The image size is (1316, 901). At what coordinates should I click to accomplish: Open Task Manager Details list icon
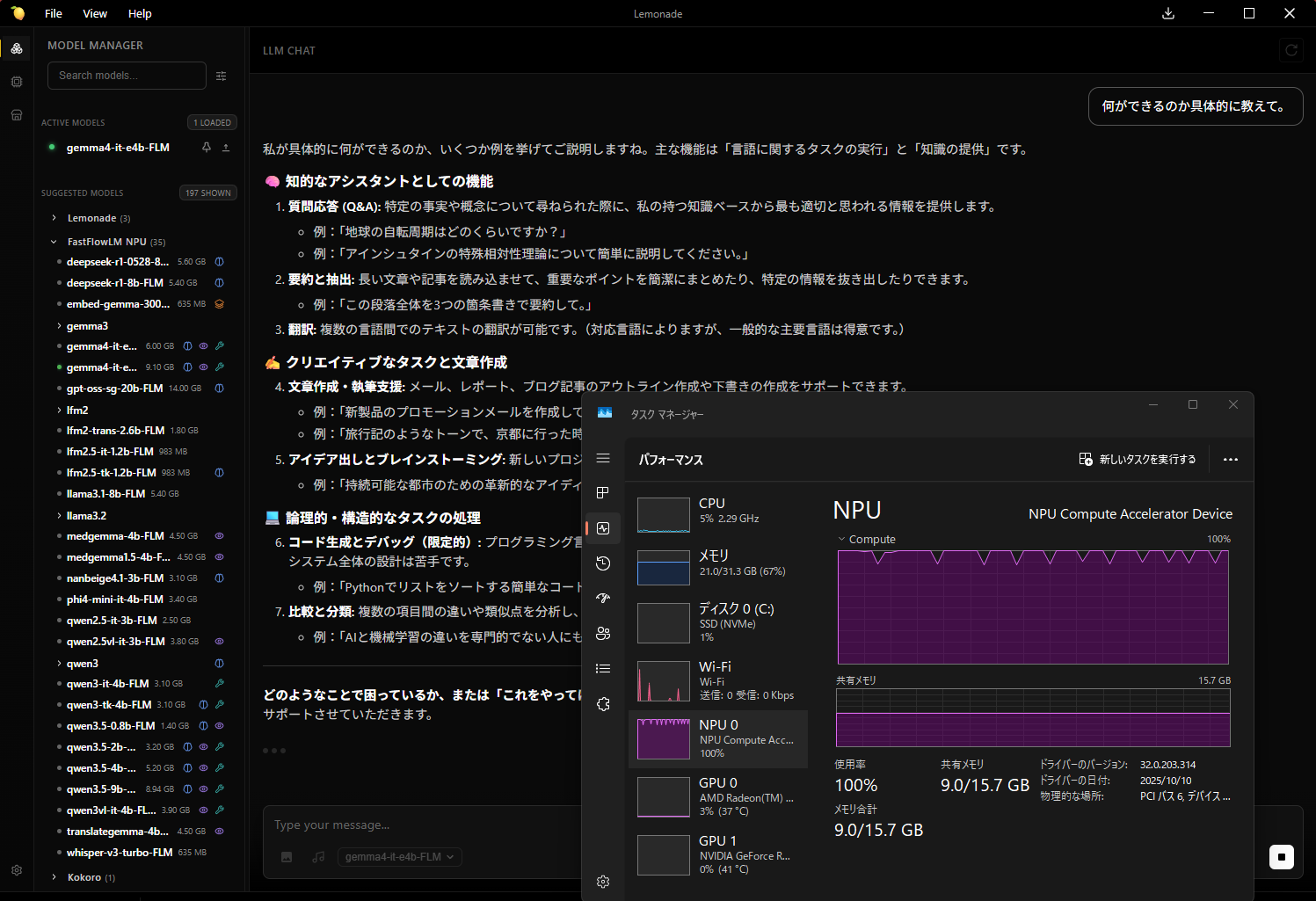click(603, 669)
